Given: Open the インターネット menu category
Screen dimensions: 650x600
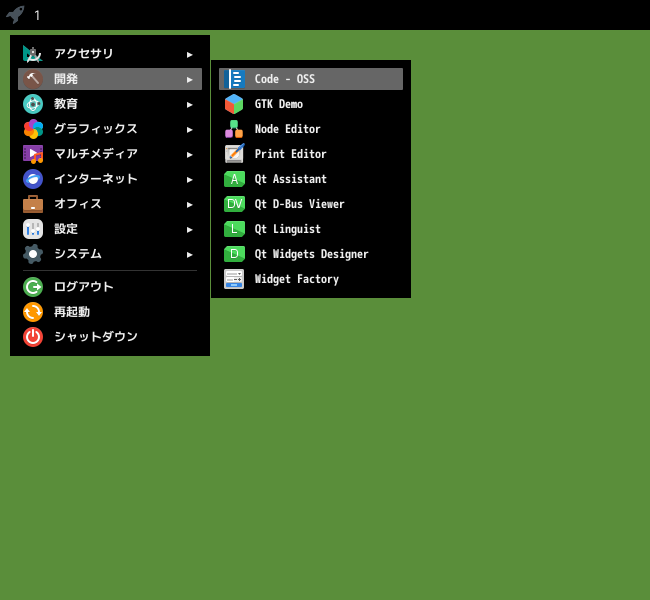Looking at the screenshot, I should coord(110,179).
